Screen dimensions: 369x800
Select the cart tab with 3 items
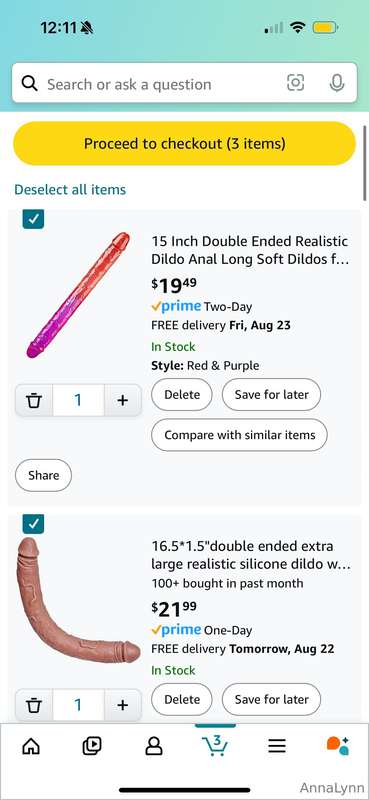[x=215, y=745]
